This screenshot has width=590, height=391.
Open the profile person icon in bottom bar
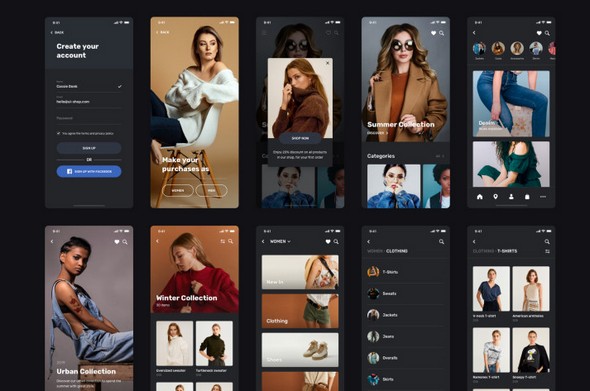click(x=511, y=196)
